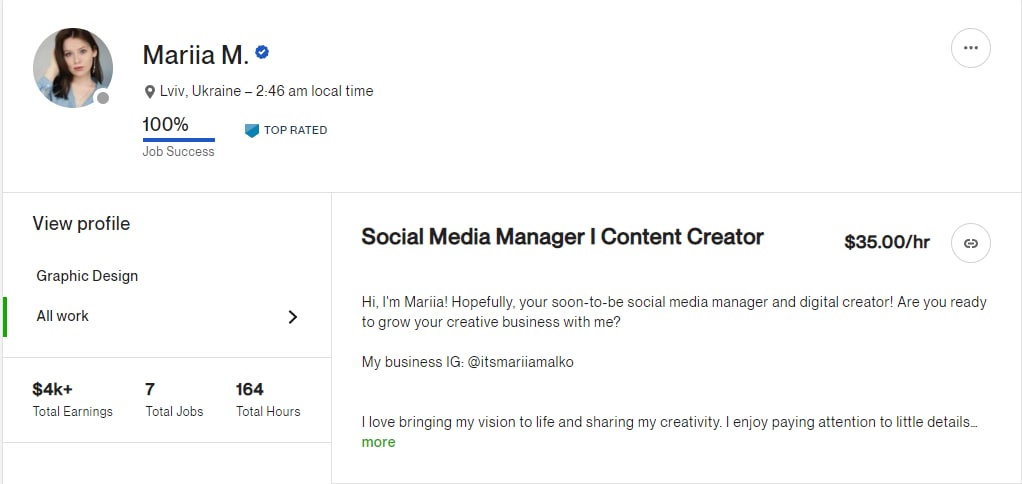Viewport: 1022px width, 484px height.
Task: Click the 164 Total Hours stat
Action: [268, 400]
